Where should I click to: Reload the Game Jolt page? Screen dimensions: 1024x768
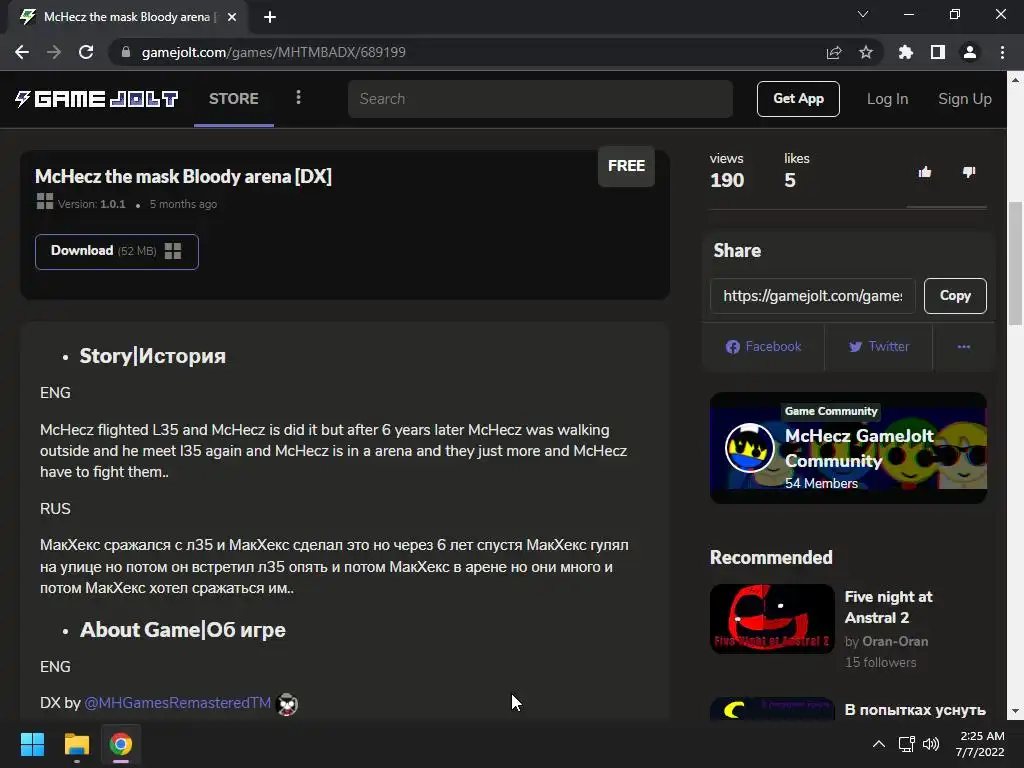pos(86,52)
